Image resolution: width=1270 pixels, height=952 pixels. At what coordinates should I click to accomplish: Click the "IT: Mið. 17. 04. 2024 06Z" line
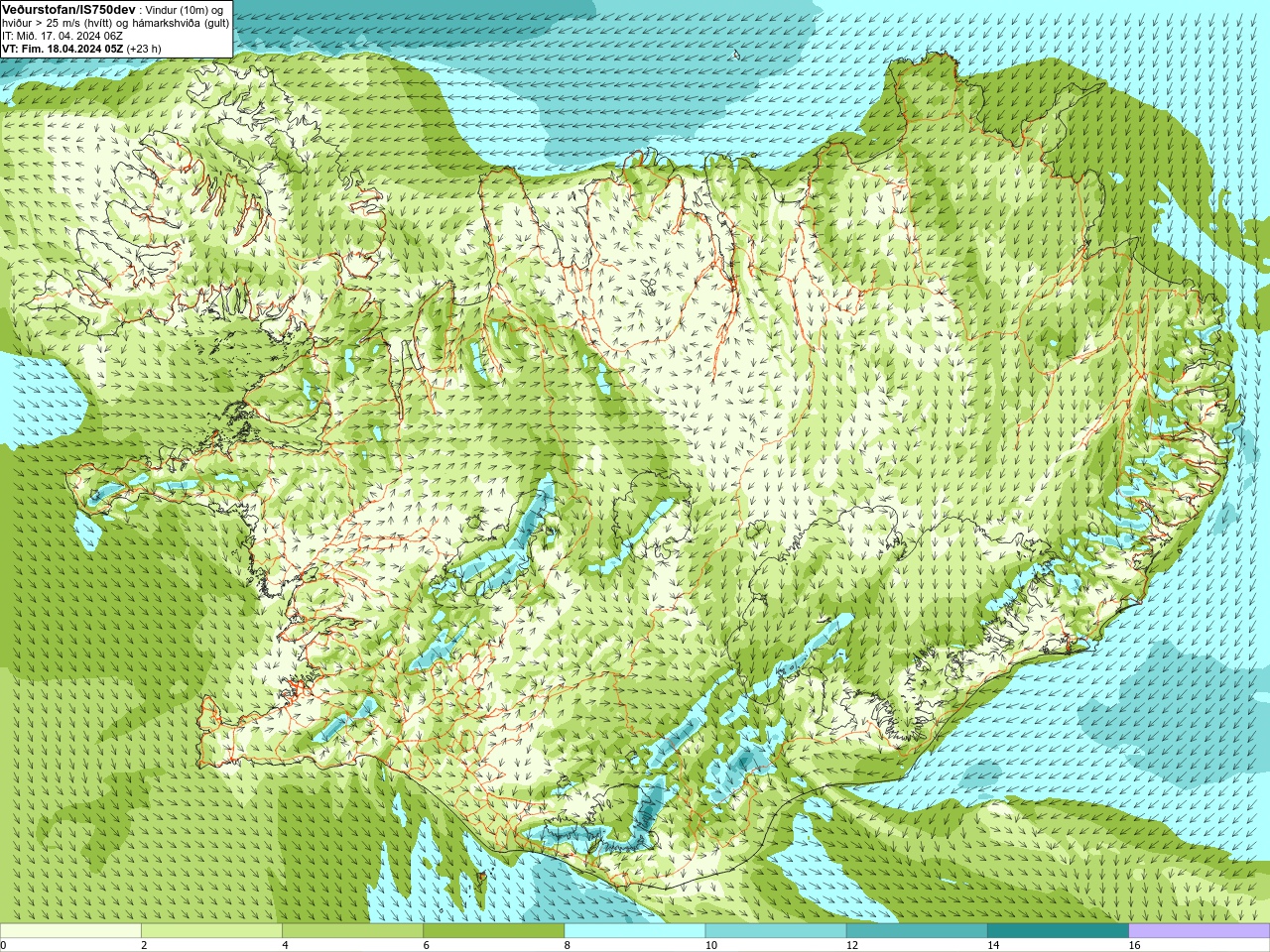[63, 36]
